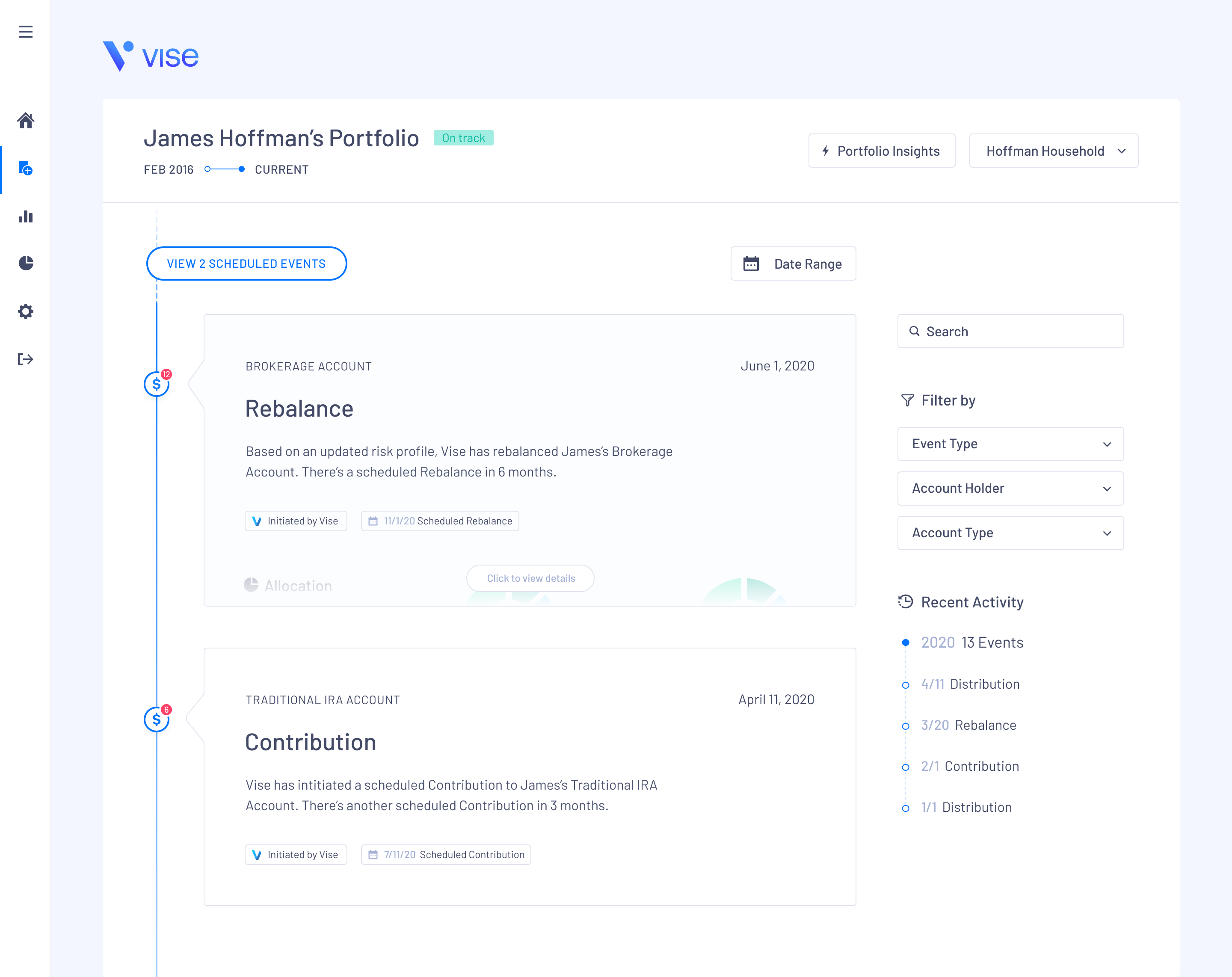Click the dollar marker with badge 6
The height and width of the screenshot is (977, 1232).
coord(157,719)
